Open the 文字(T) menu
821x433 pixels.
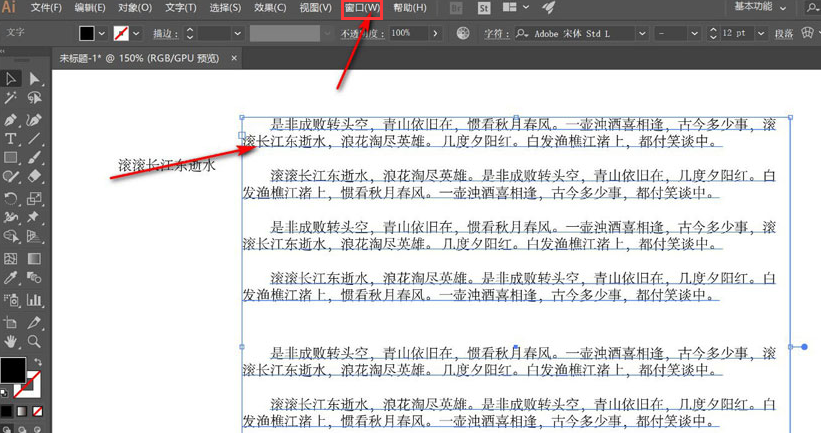(x=180, y=8)
